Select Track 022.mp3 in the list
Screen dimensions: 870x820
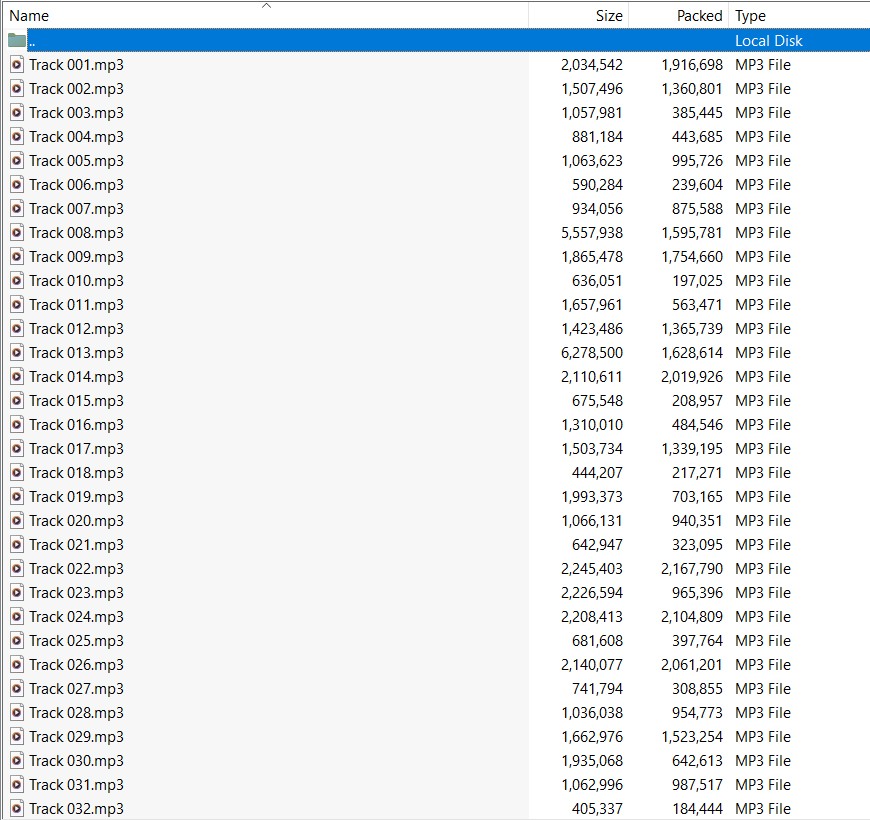76,569
